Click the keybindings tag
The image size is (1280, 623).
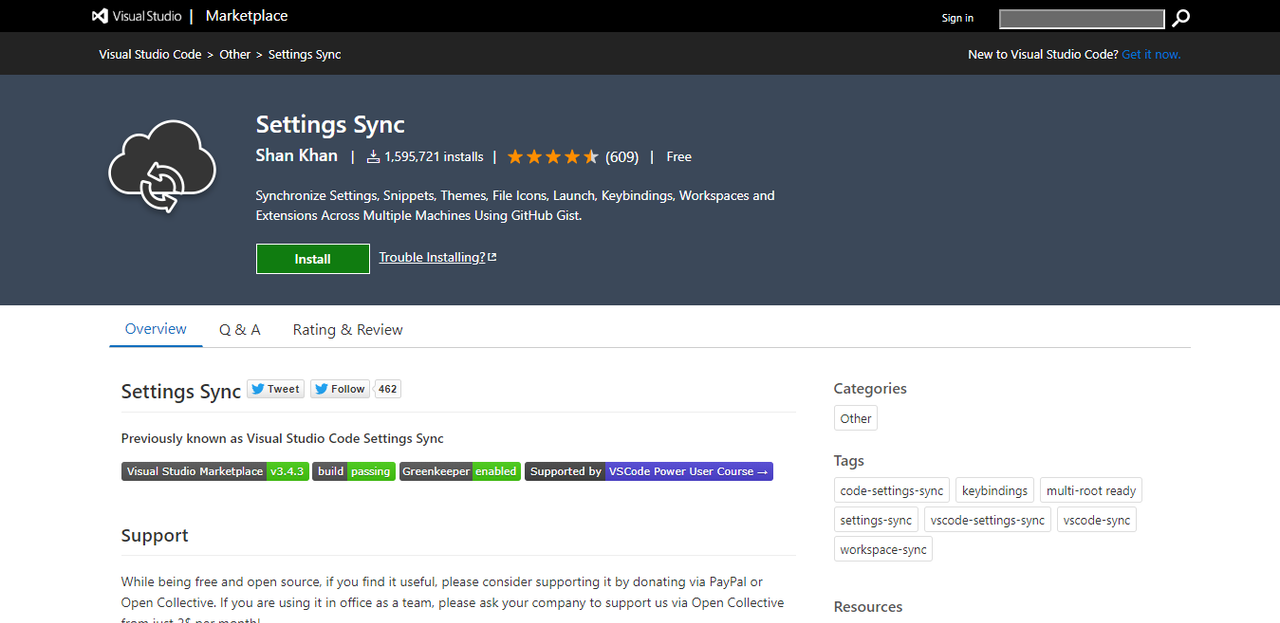(994, 491)
